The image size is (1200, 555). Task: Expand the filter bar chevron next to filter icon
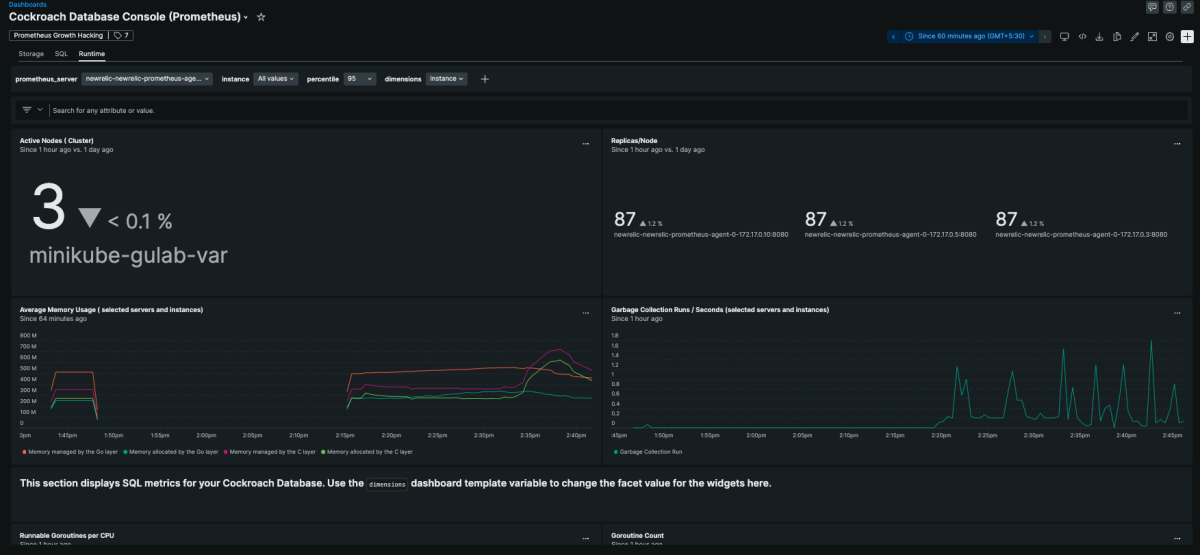coord(40,110)
